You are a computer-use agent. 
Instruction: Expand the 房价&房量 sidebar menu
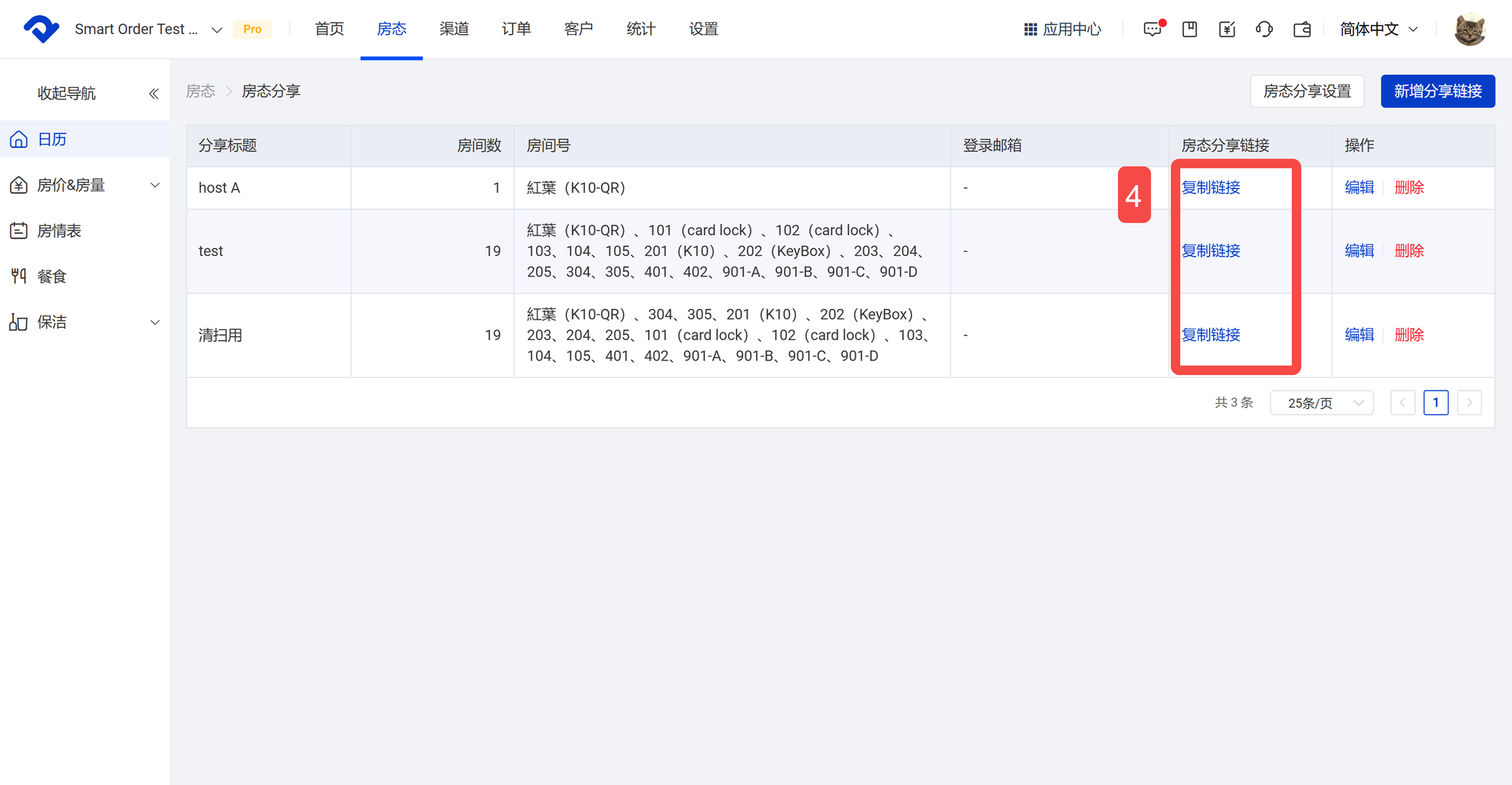(x=85, y=185)
